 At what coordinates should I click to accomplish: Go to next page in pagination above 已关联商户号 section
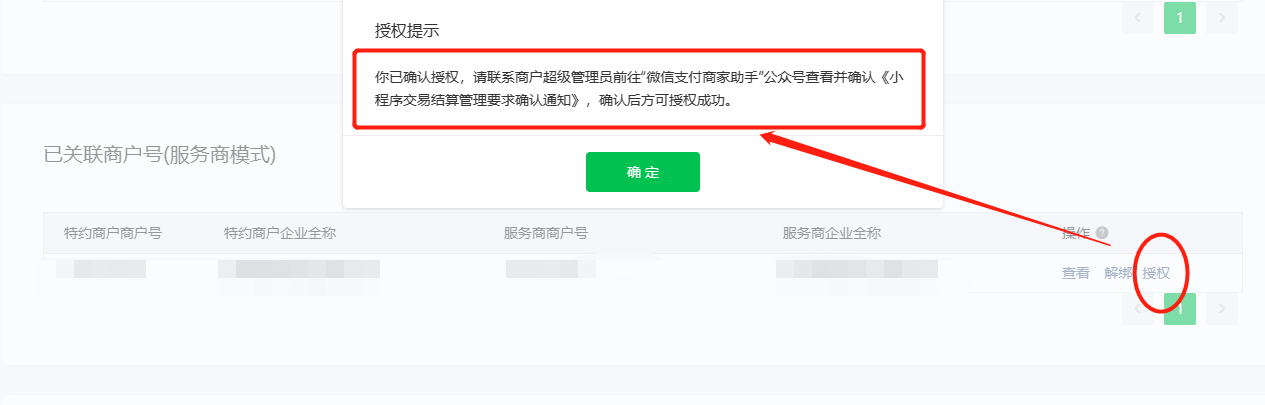coord(1220,17)
